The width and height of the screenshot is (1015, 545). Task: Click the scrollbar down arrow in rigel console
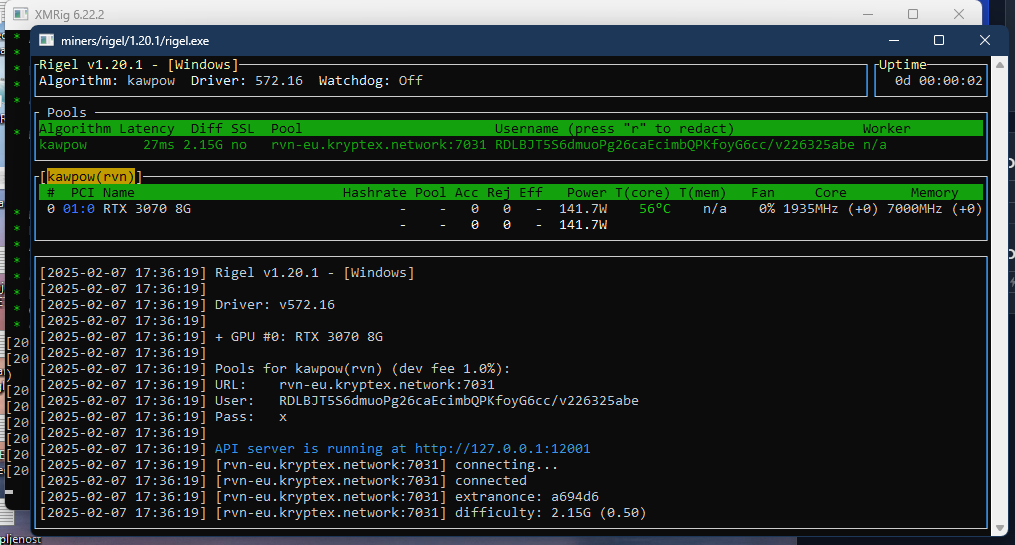click(999, 528)
